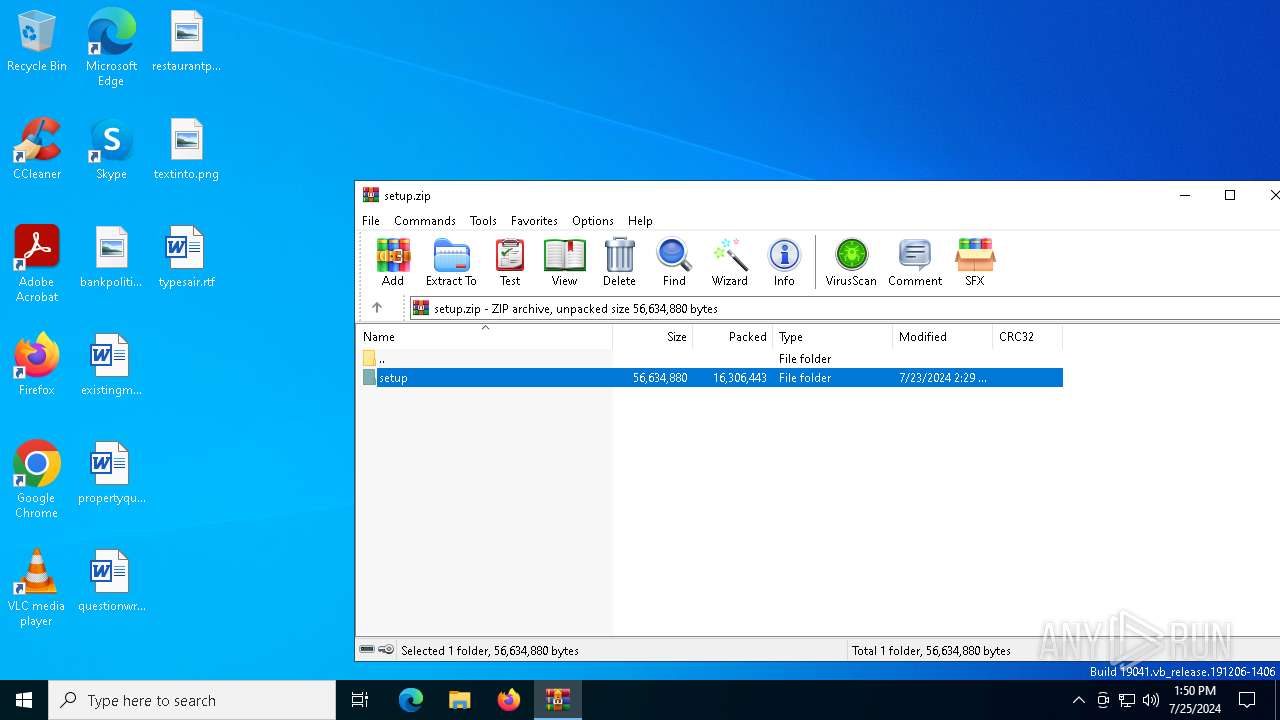Open the notification center icon

pyautogui.click(x=1247, y=700)
